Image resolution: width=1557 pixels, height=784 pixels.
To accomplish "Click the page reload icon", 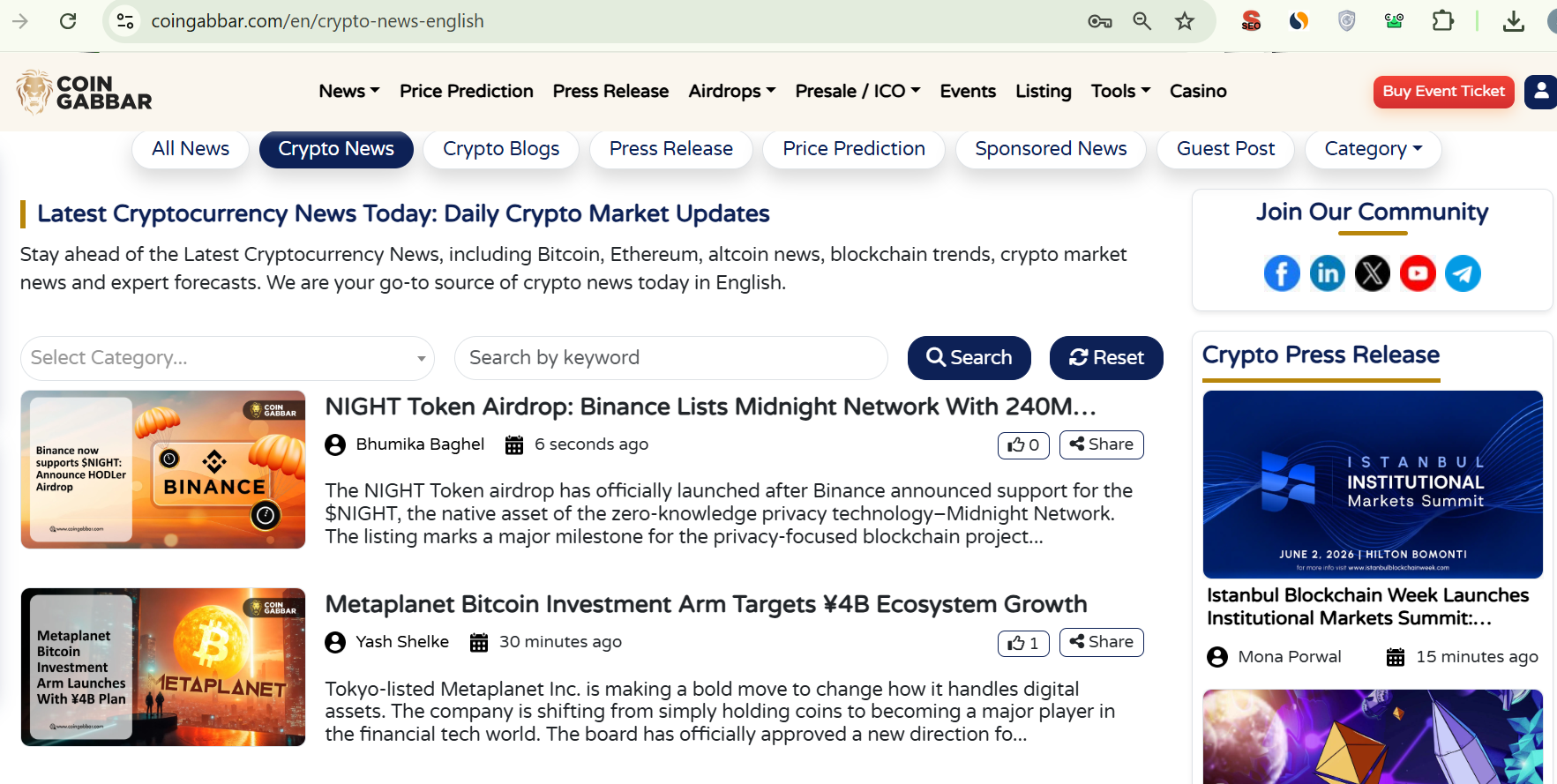I will 68,20.
